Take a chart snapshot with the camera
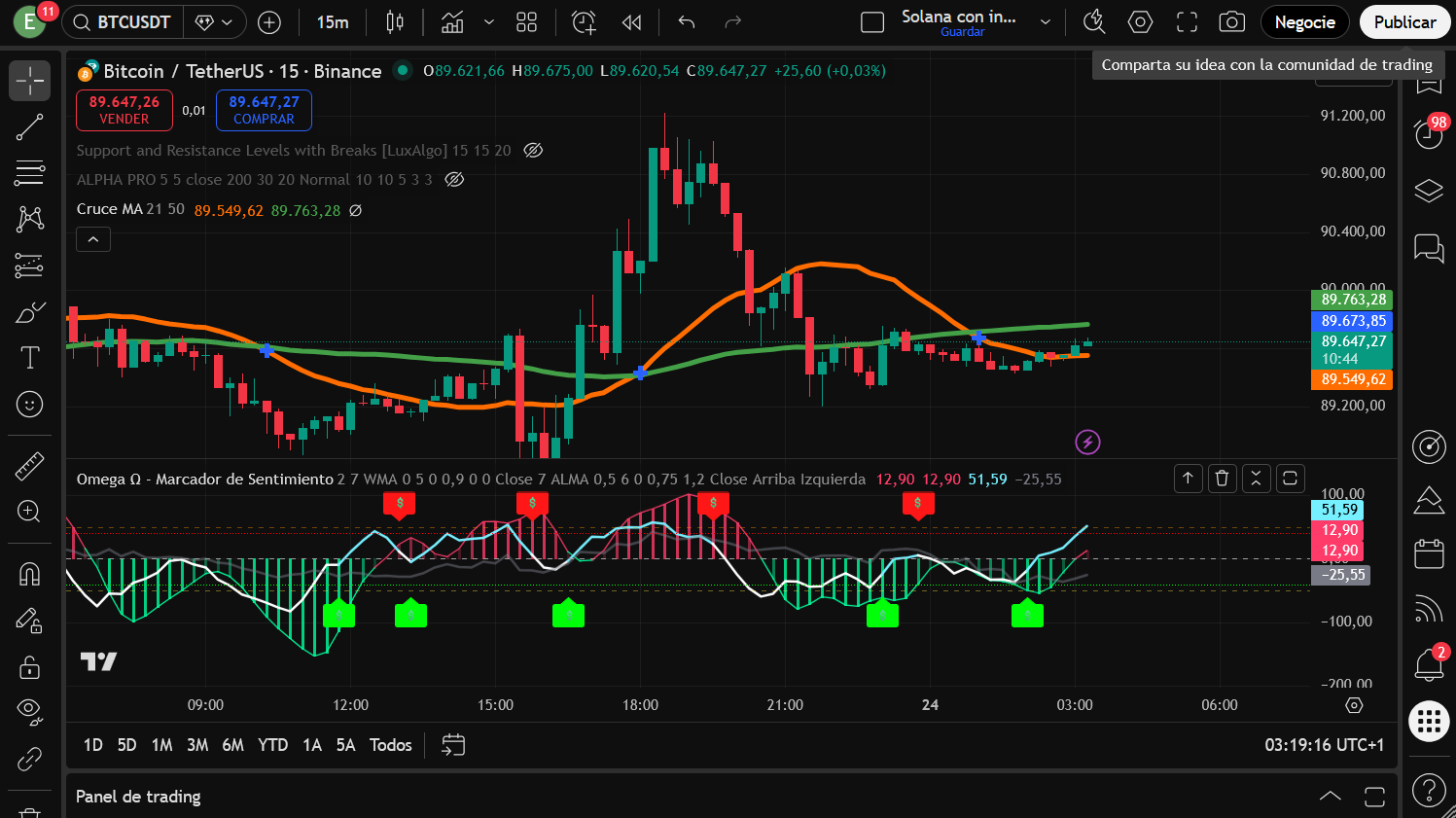Viewport: 1456px width, 818px height. click(1231, 21)
